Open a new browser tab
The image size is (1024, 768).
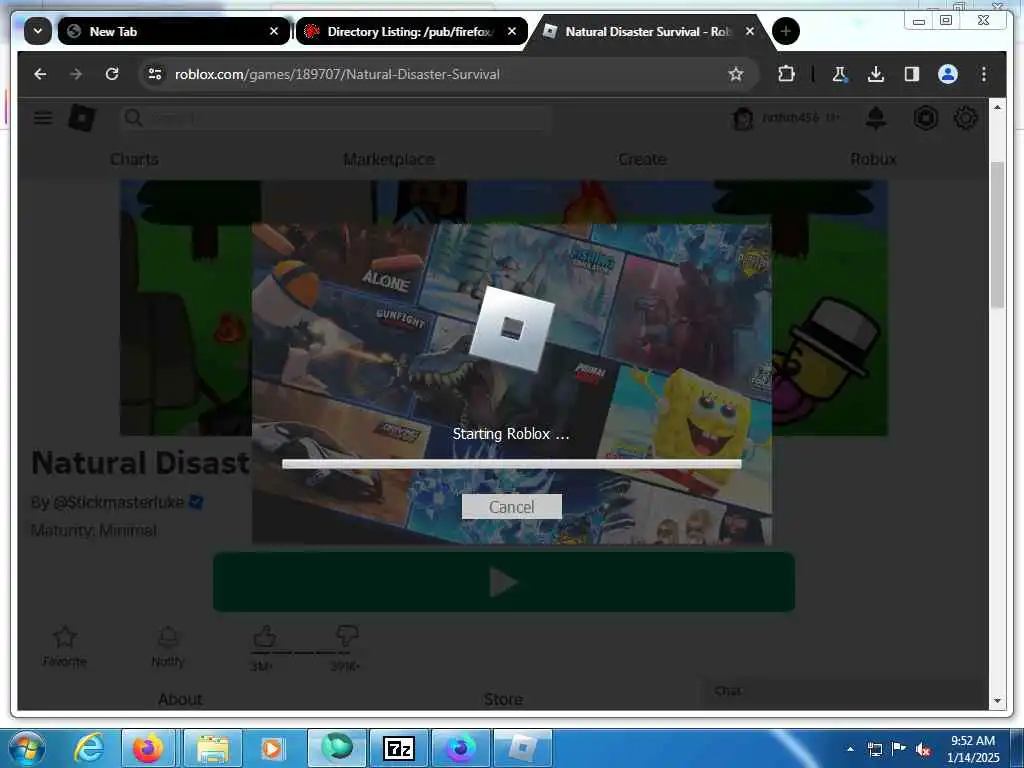tap(786, 31)
